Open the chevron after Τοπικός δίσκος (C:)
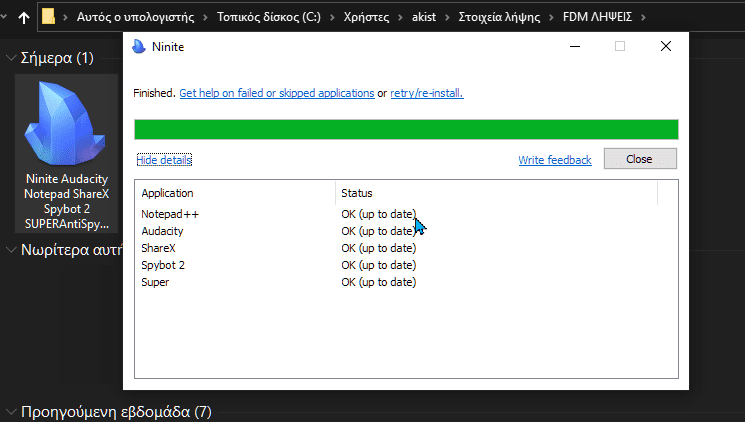 click(332, 18)
